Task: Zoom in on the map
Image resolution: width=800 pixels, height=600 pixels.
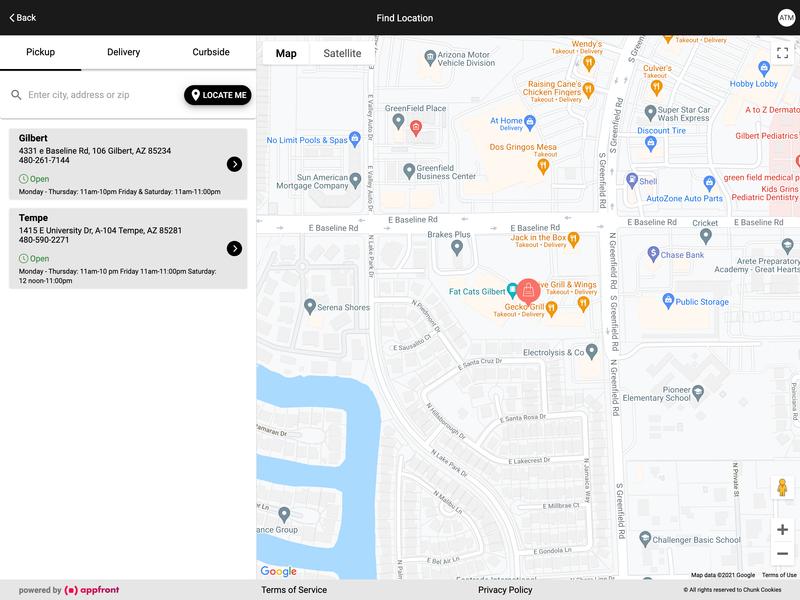Action: coord(782,530)
